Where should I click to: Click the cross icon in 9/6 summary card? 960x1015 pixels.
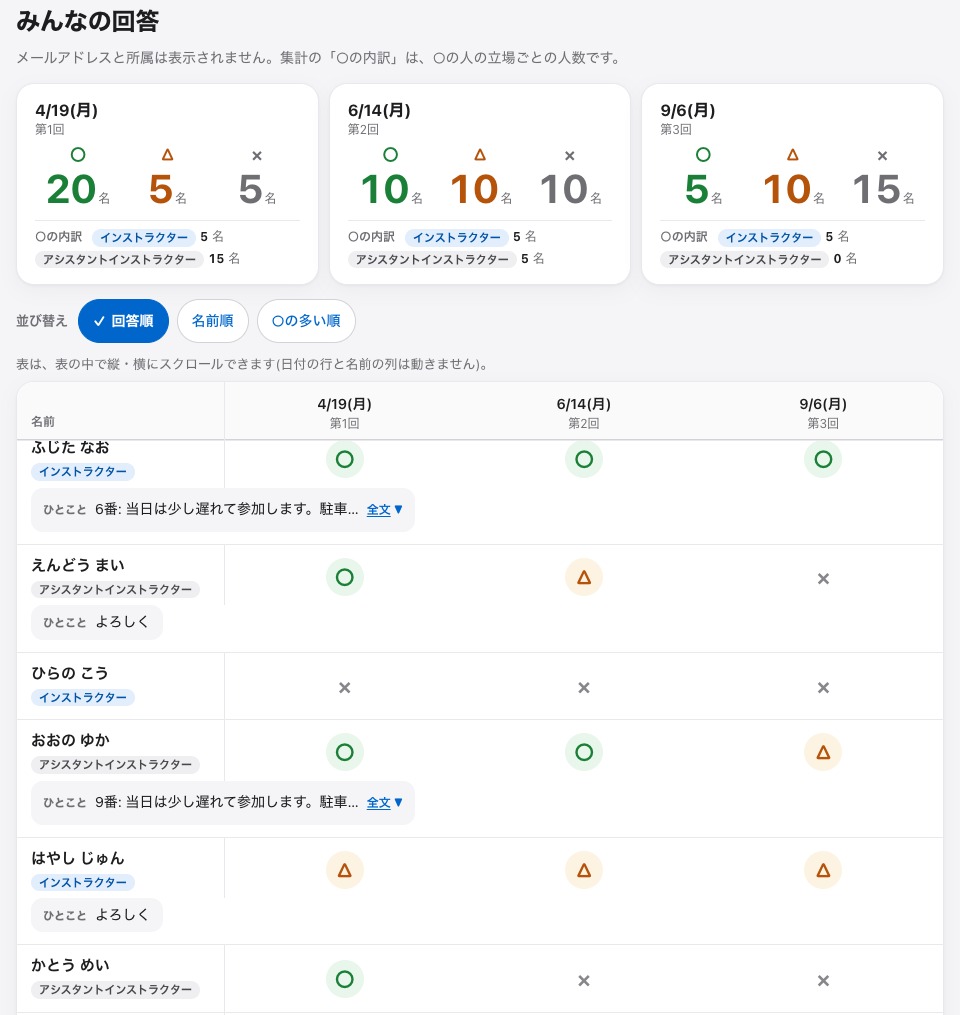pyautogui.click(x=882, y=156)
